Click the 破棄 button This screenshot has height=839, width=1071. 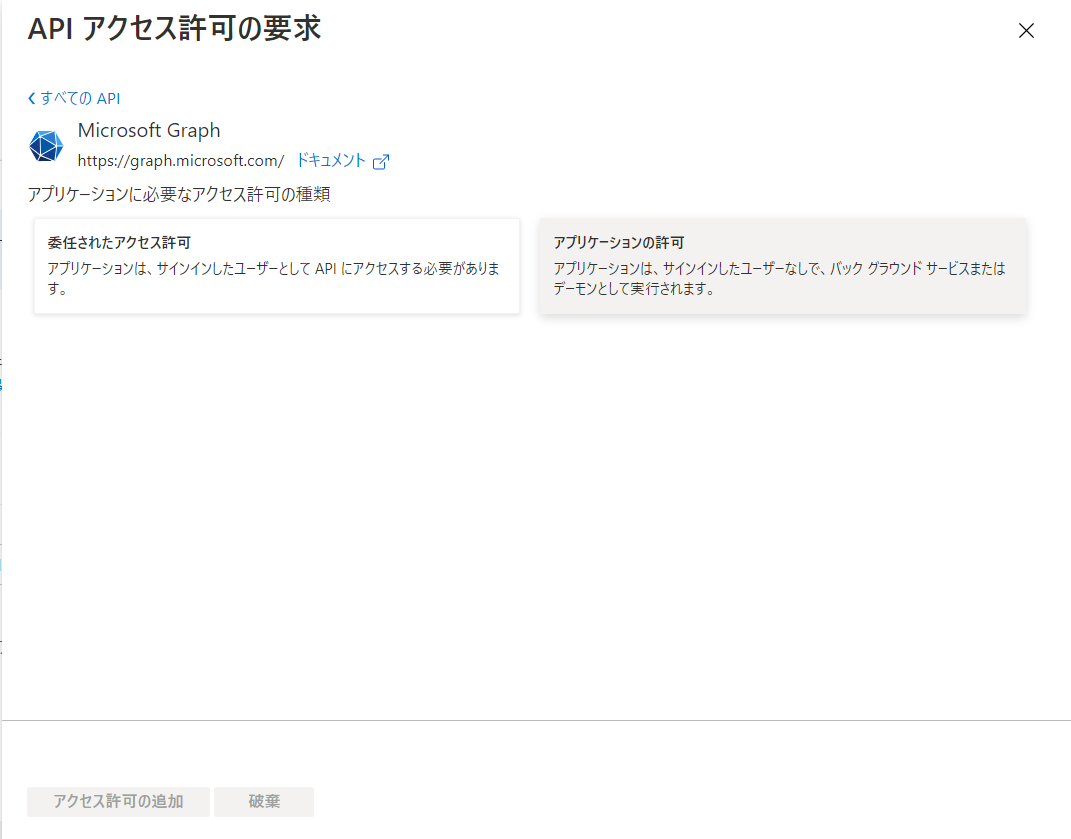pos(264,801)
